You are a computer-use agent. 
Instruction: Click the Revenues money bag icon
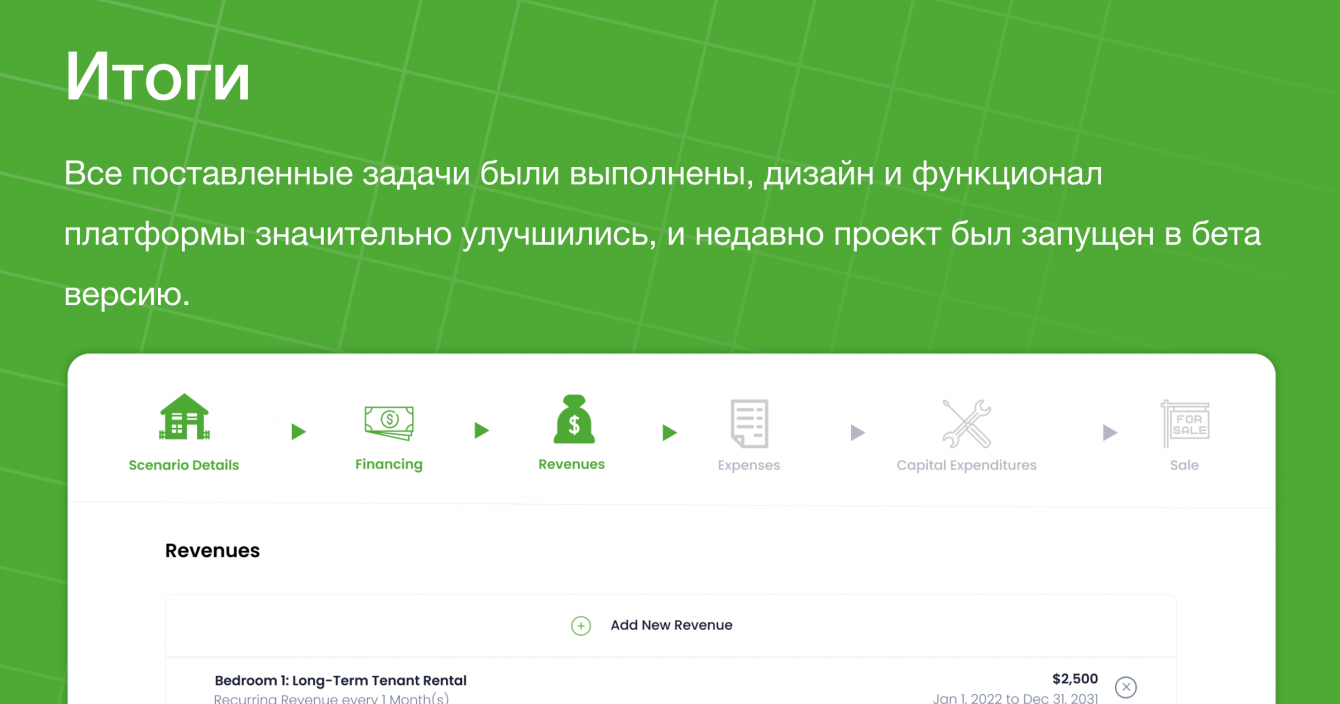tap(573, 420)
